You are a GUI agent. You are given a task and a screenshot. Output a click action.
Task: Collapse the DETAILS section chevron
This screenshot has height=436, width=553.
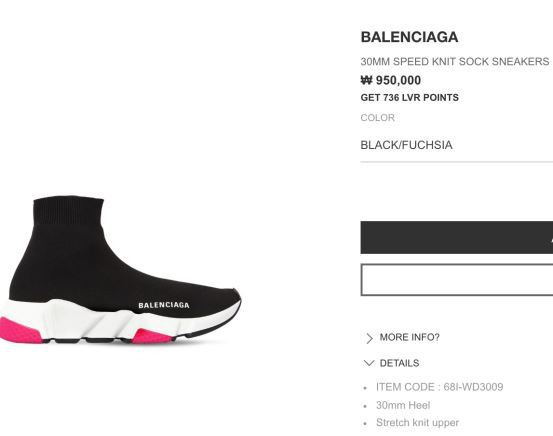click(x=369, y=363)
